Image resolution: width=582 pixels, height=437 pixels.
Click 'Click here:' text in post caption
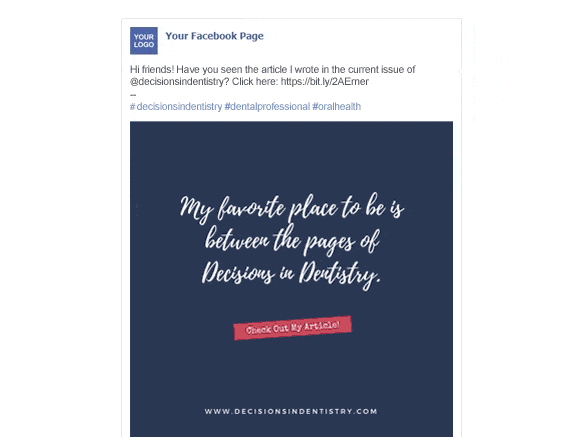click(x=255, y=82)
